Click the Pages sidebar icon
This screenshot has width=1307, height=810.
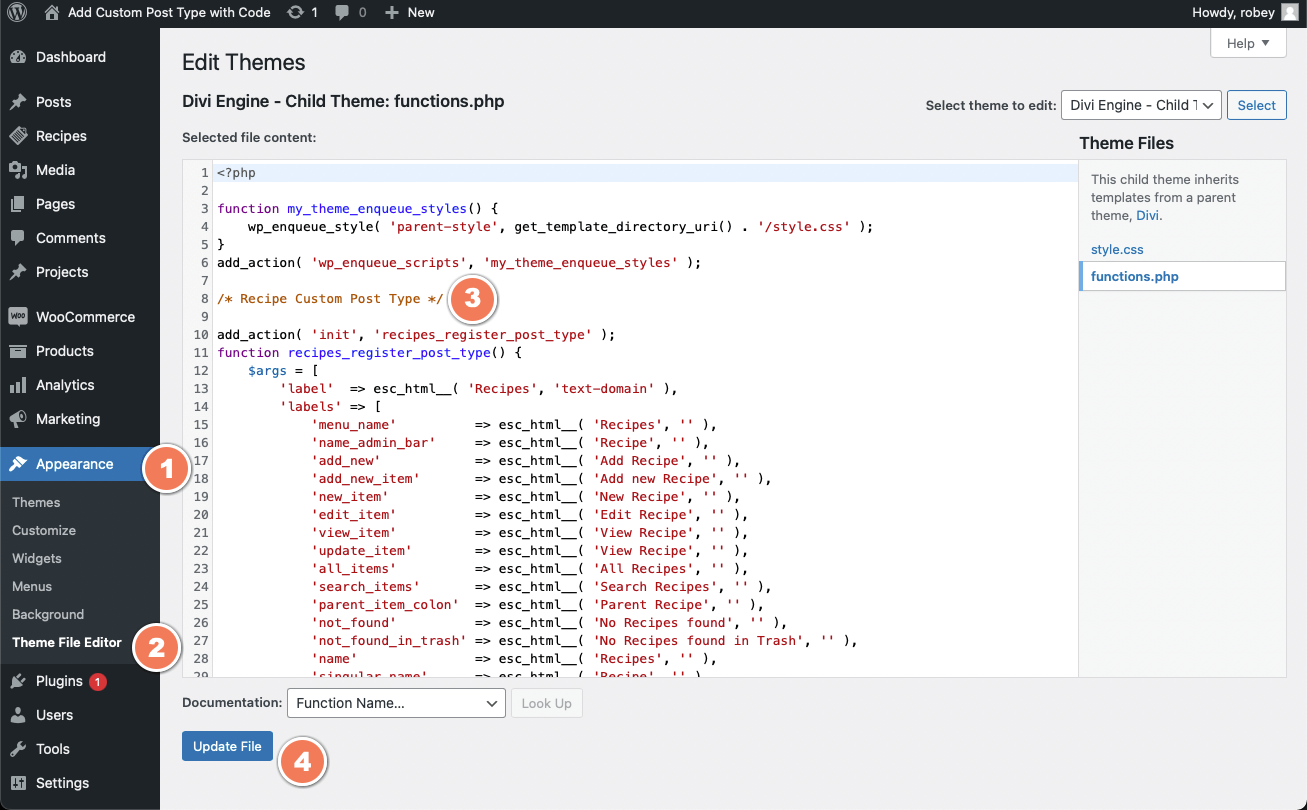pos(18,204)
